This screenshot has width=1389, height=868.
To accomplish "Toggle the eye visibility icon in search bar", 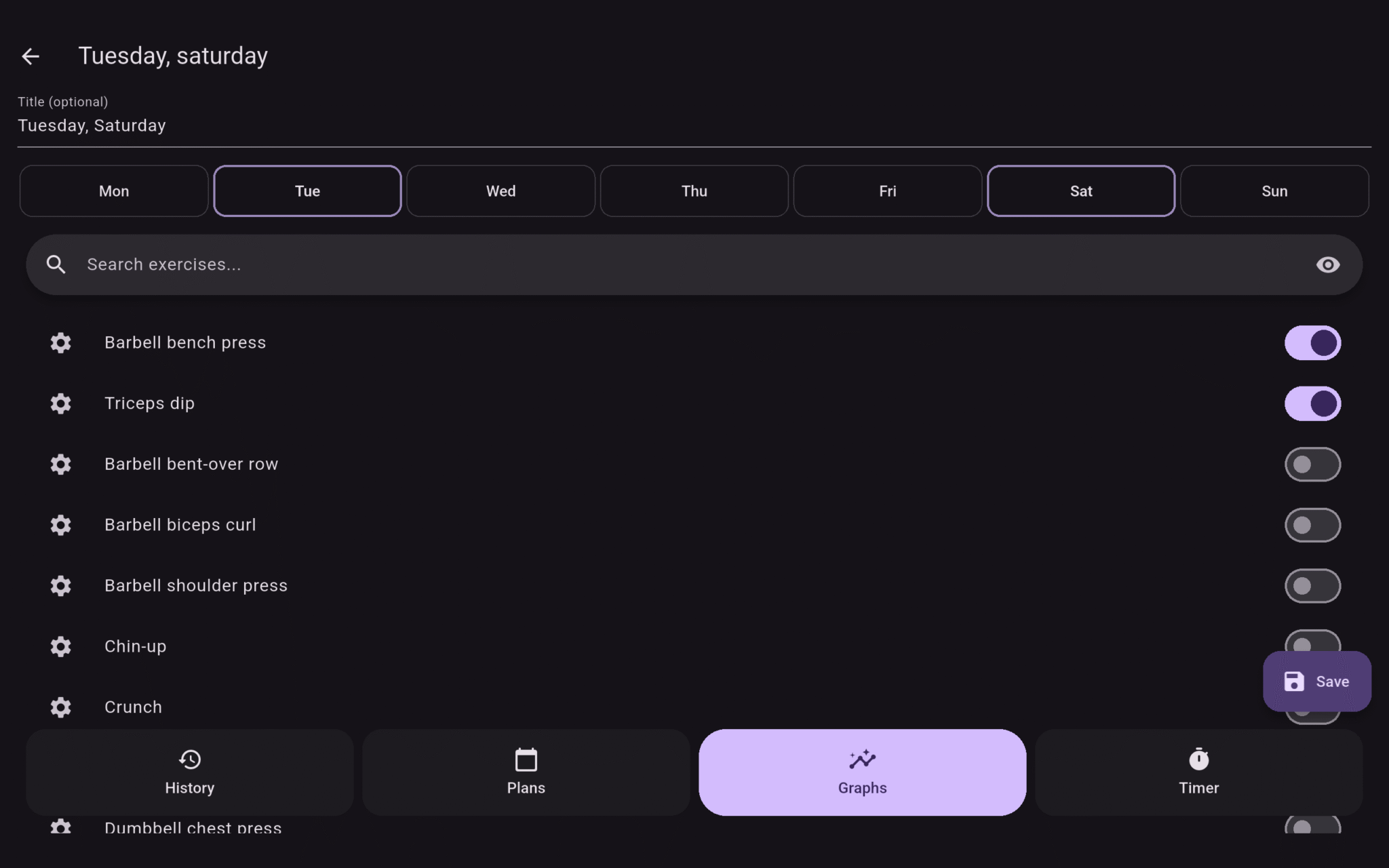I will (1328, 264).
